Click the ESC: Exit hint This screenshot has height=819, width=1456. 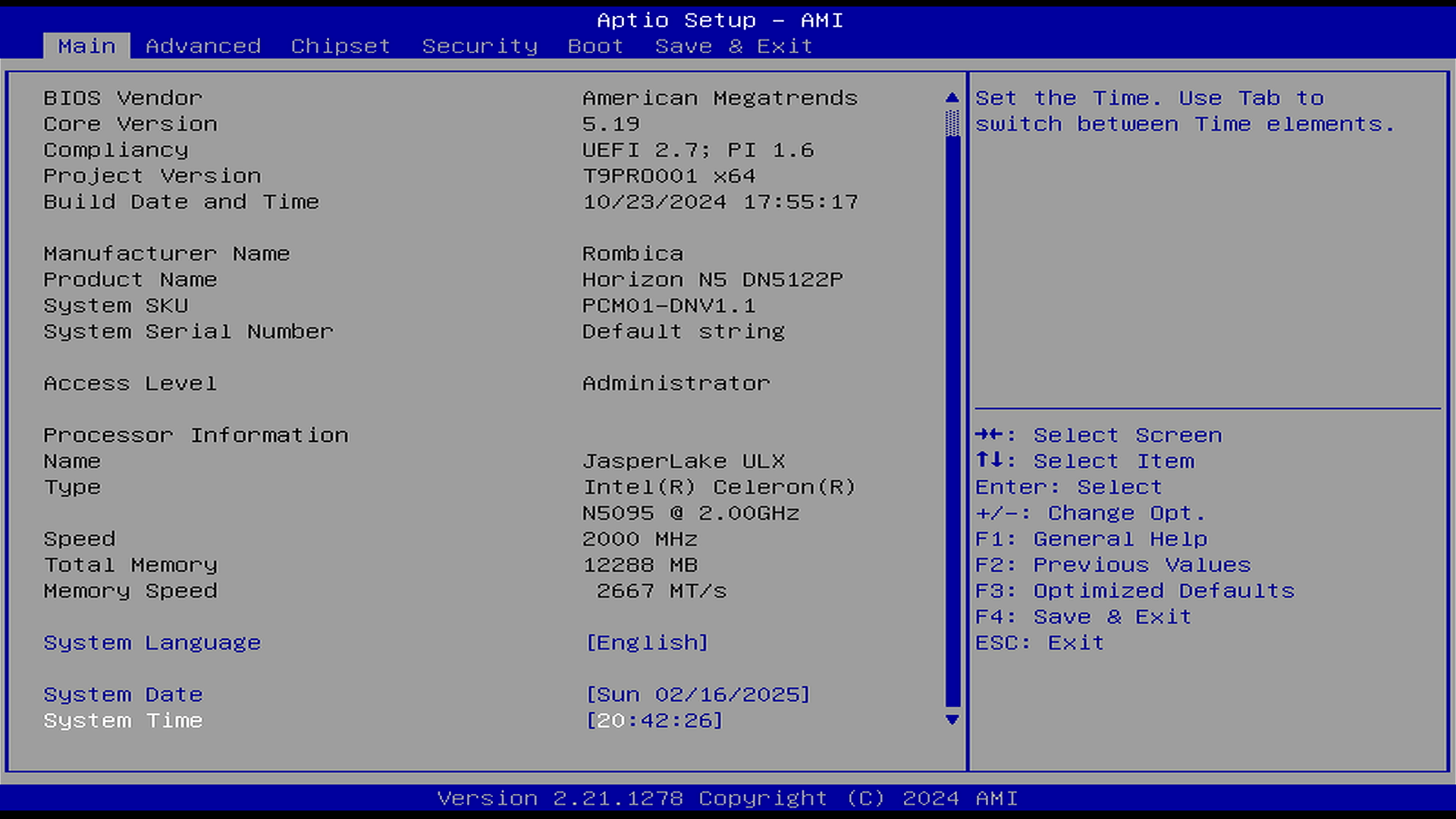(1040, 643)
